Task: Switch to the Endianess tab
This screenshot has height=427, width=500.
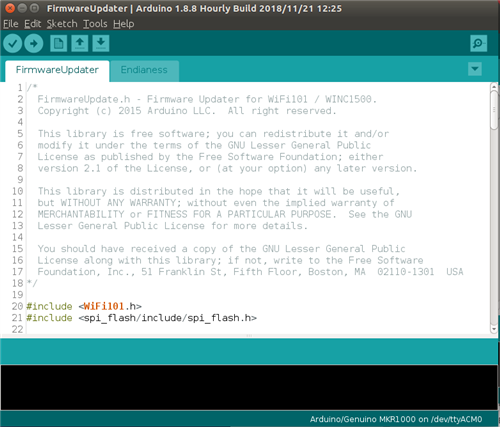Action: coord(144,70)
